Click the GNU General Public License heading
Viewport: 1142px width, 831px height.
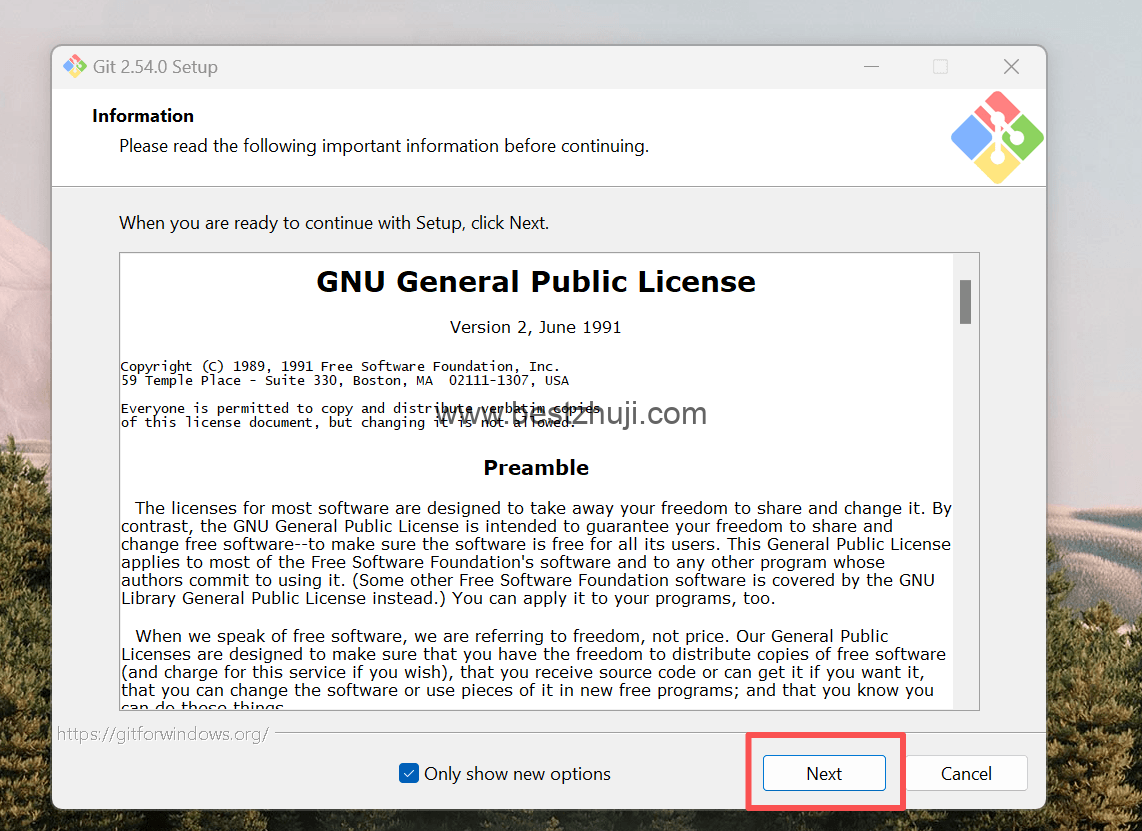pos(536,282)
